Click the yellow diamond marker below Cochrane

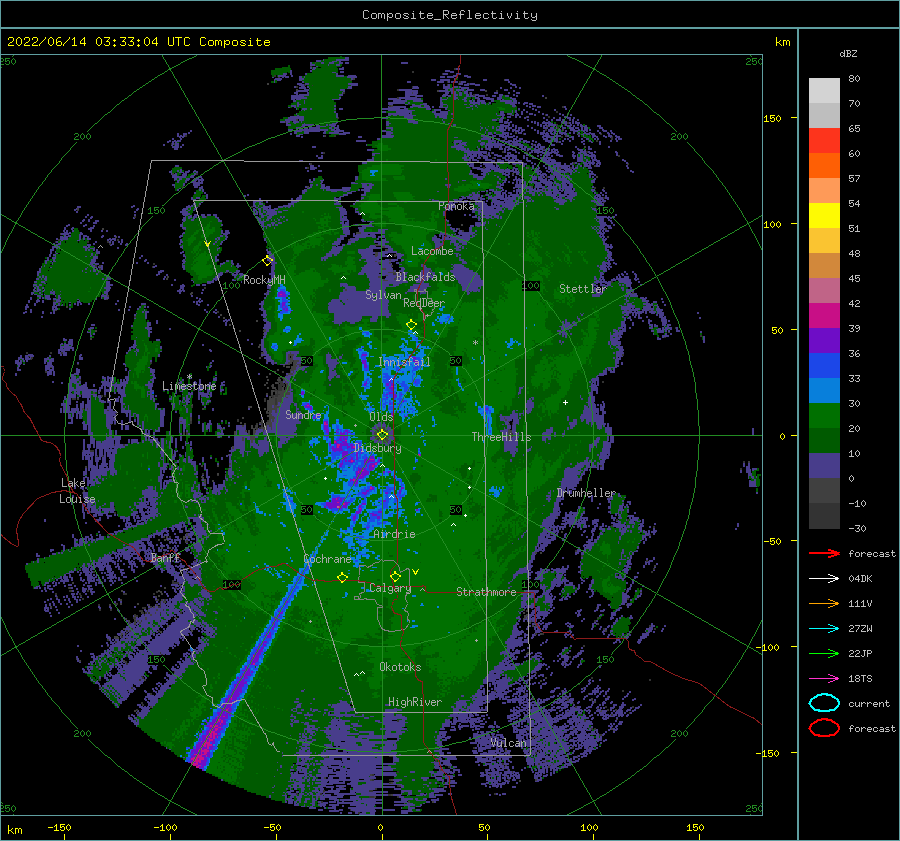(x=342, y=577)
